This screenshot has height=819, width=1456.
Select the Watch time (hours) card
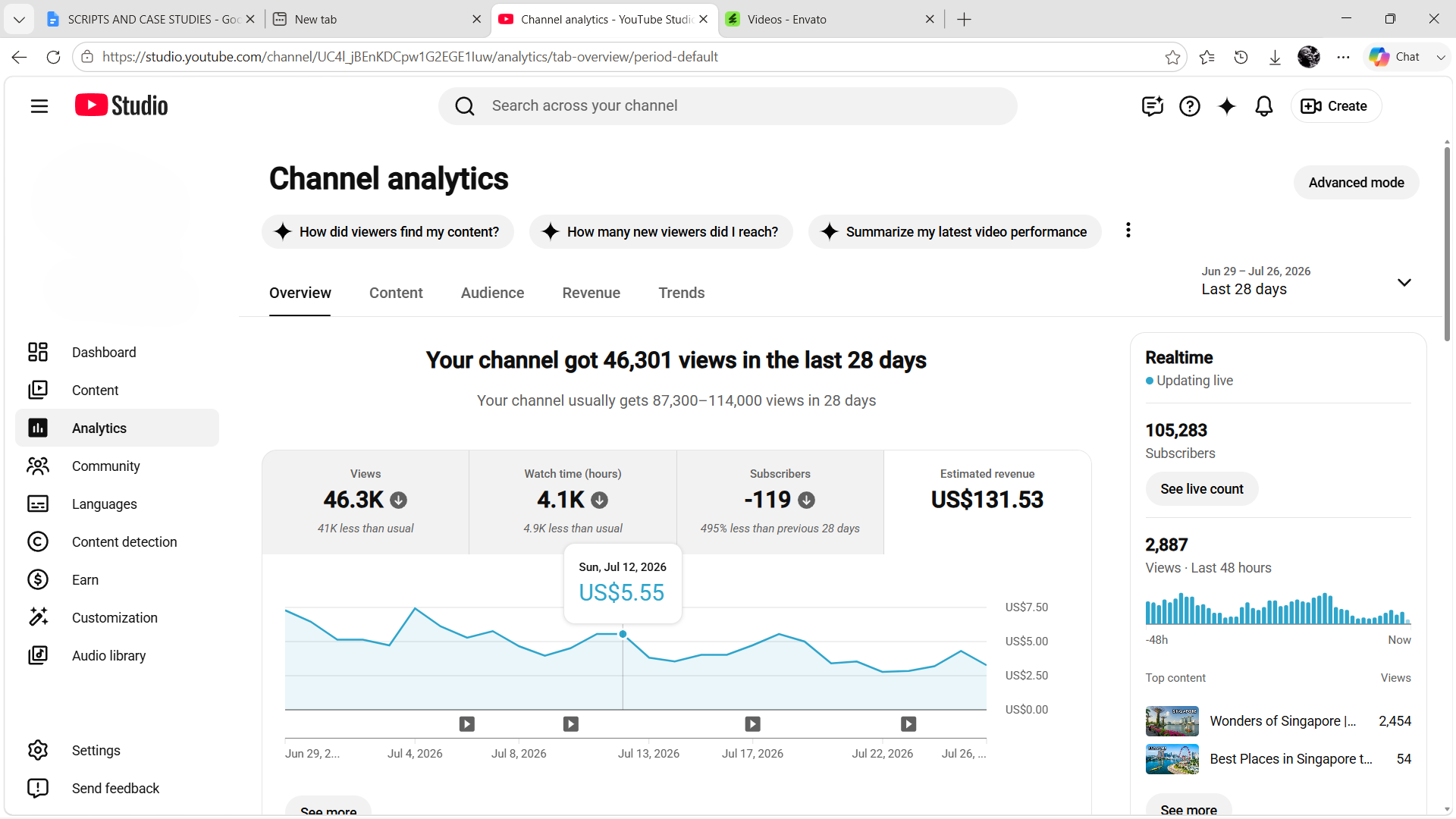point(573,502)
